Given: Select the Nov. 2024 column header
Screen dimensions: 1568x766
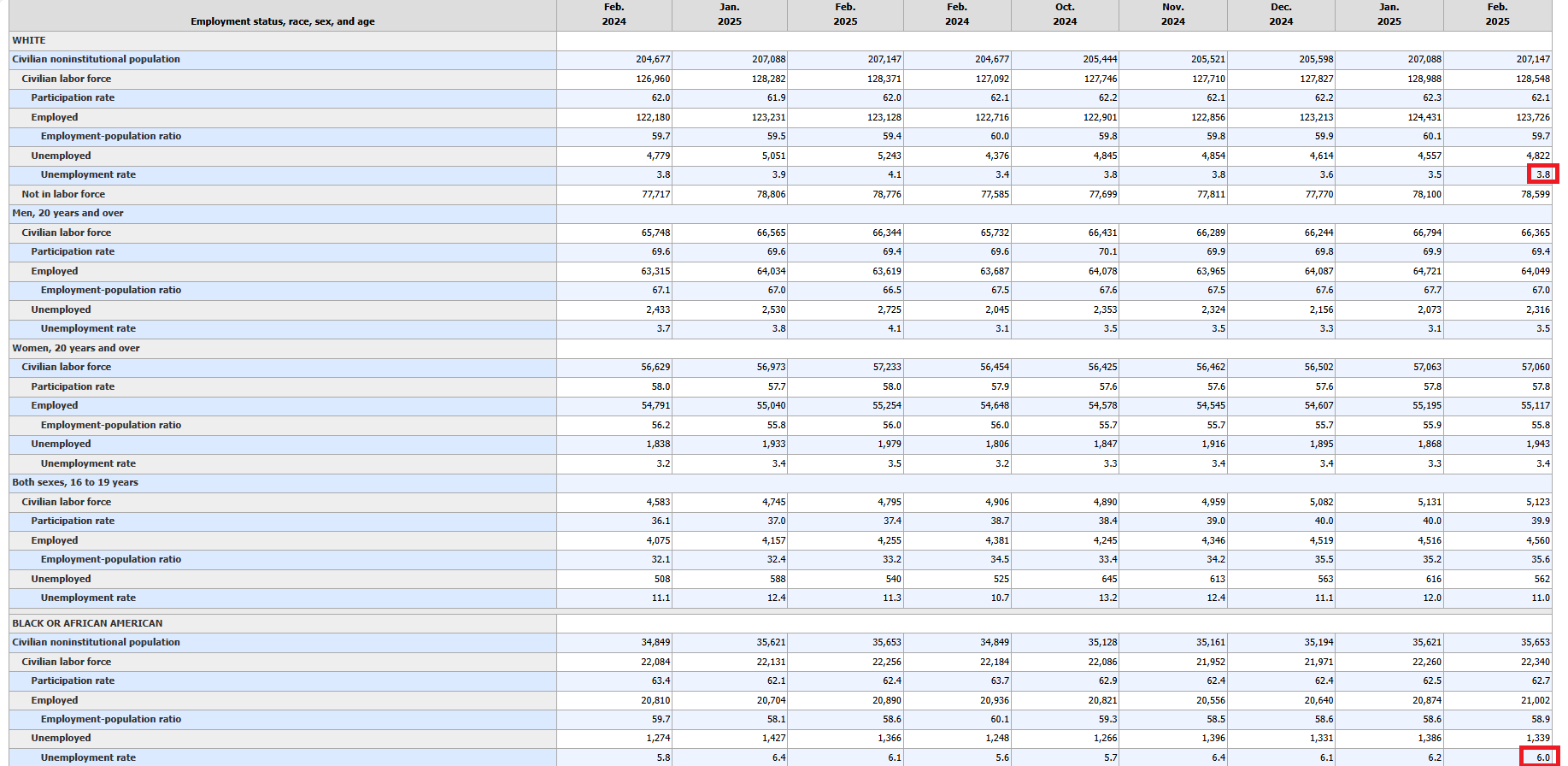Looking at the screenshot, I should (1173, 15).
